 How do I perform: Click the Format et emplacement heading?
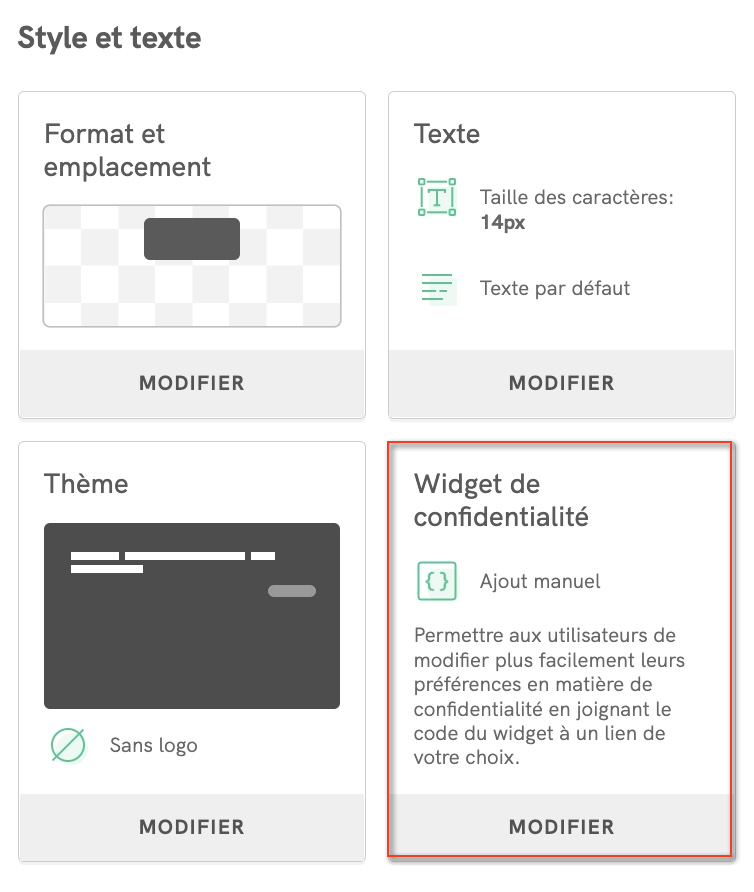coord(127,150)
